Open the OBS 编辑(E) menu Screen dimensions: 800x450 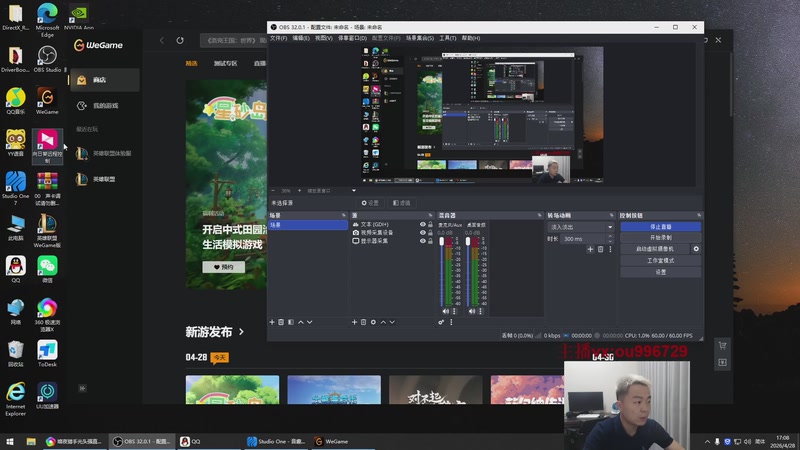301,38
